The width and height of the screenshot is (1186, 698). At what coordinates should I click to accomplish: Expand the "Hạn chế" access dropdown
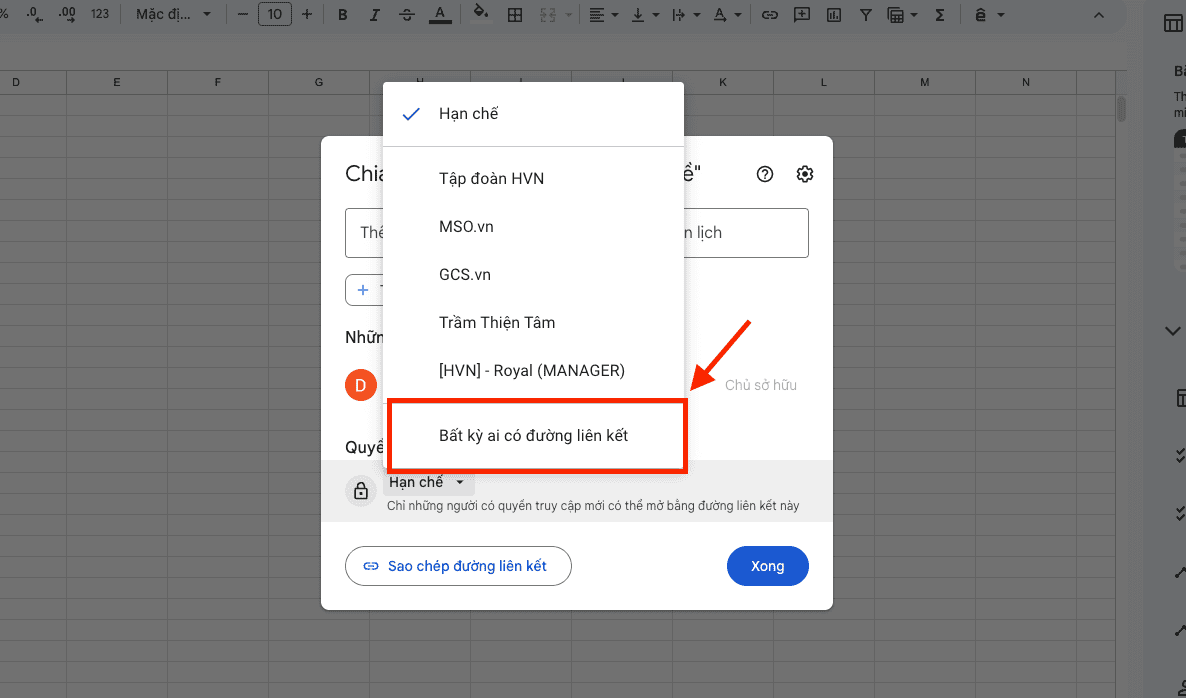[427, 483]
